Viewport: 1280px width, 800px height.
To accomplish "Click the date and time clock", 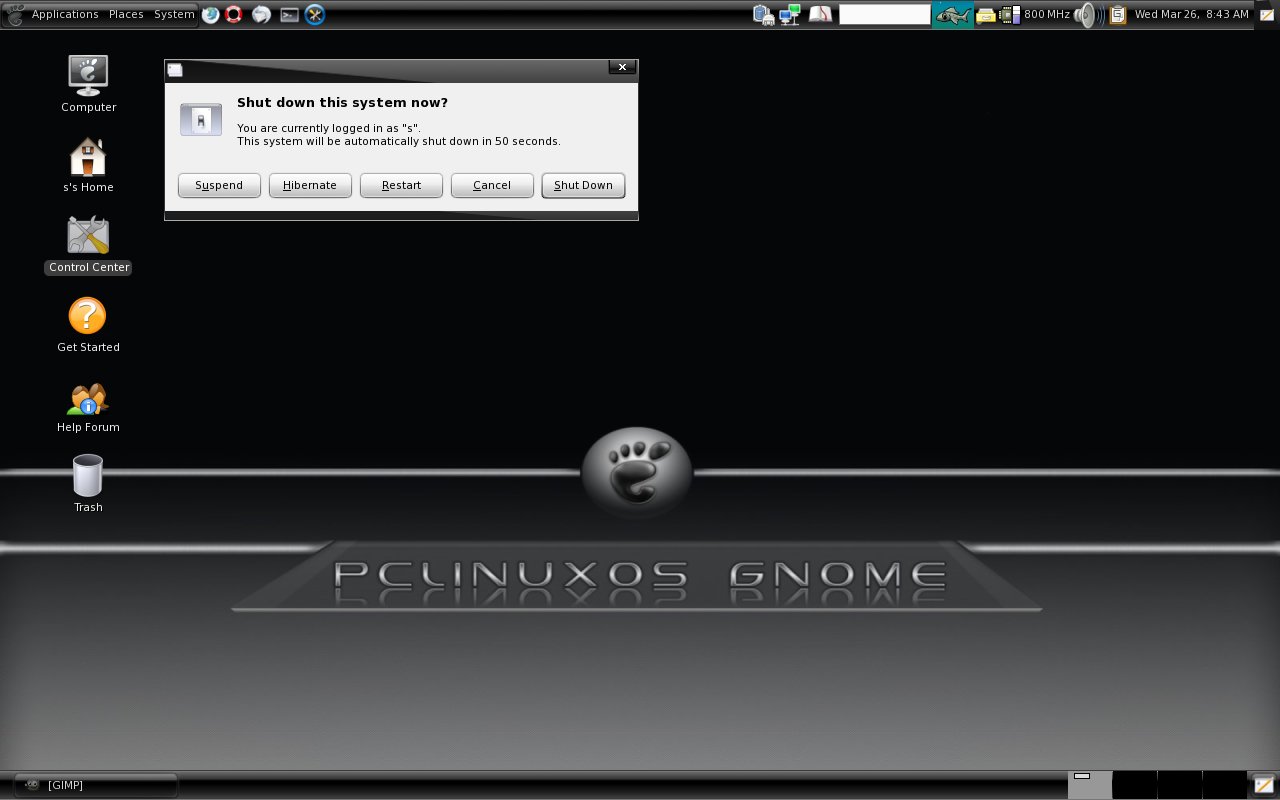I will (x=1192, y=14).
